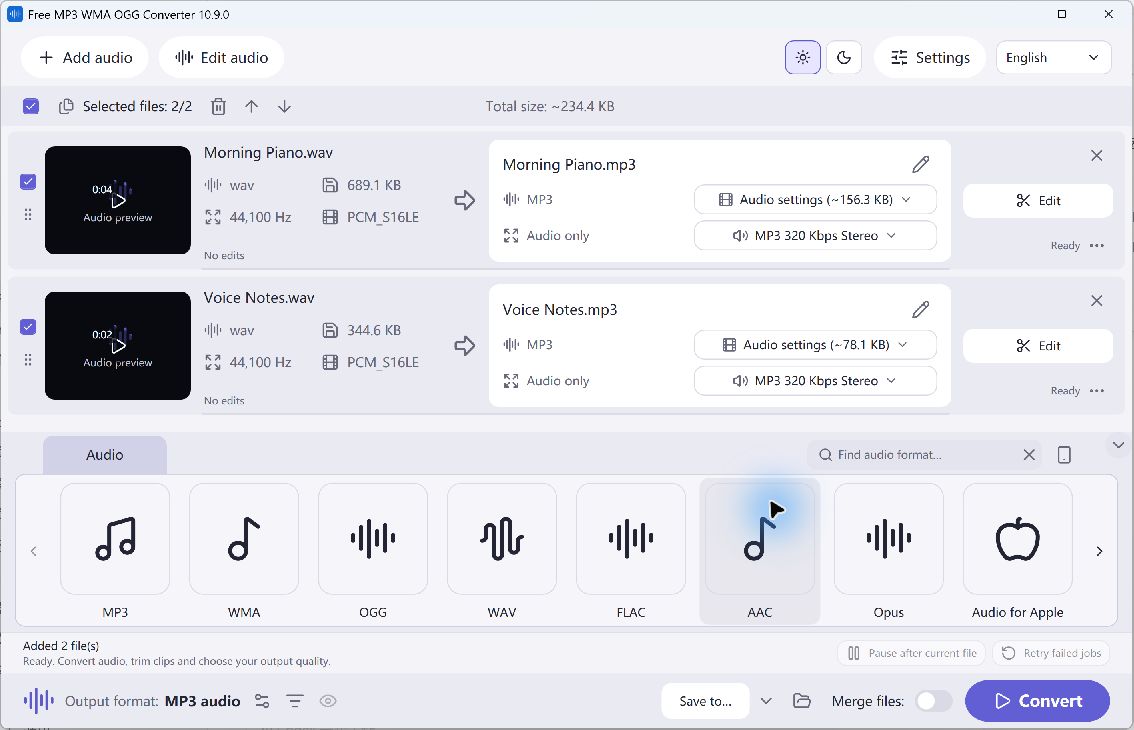Switch to dark theme moon icon
1134x730 pixels.
click(843, 58)
